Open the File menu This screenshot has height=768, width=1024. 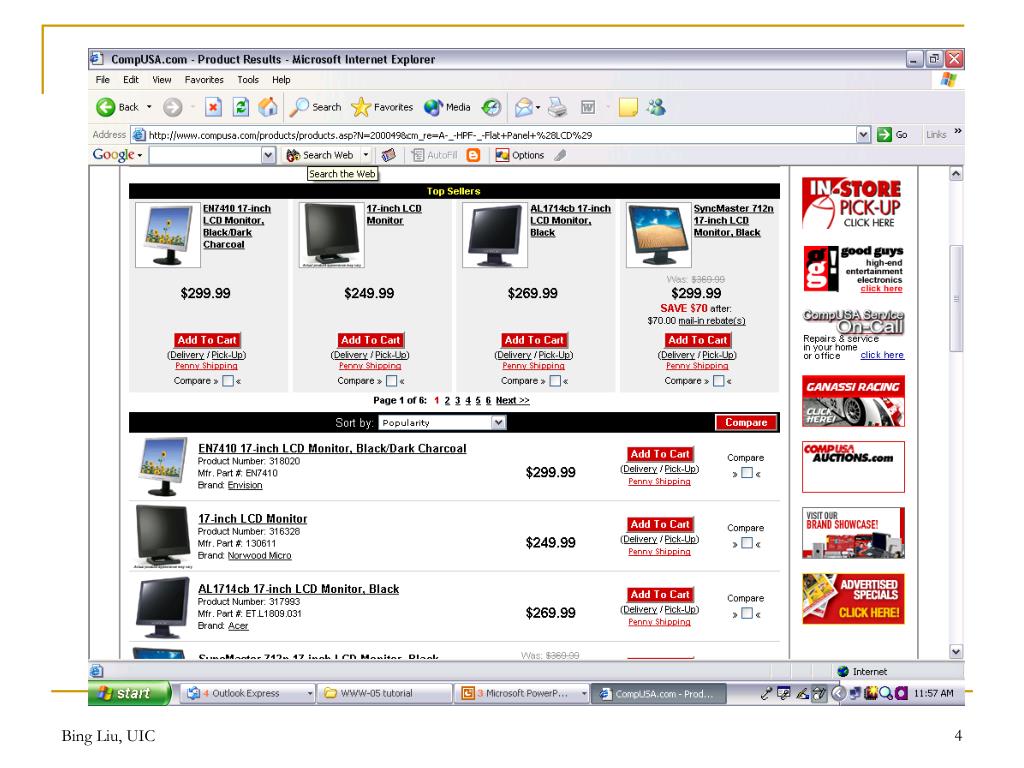[x=103, y=80]
